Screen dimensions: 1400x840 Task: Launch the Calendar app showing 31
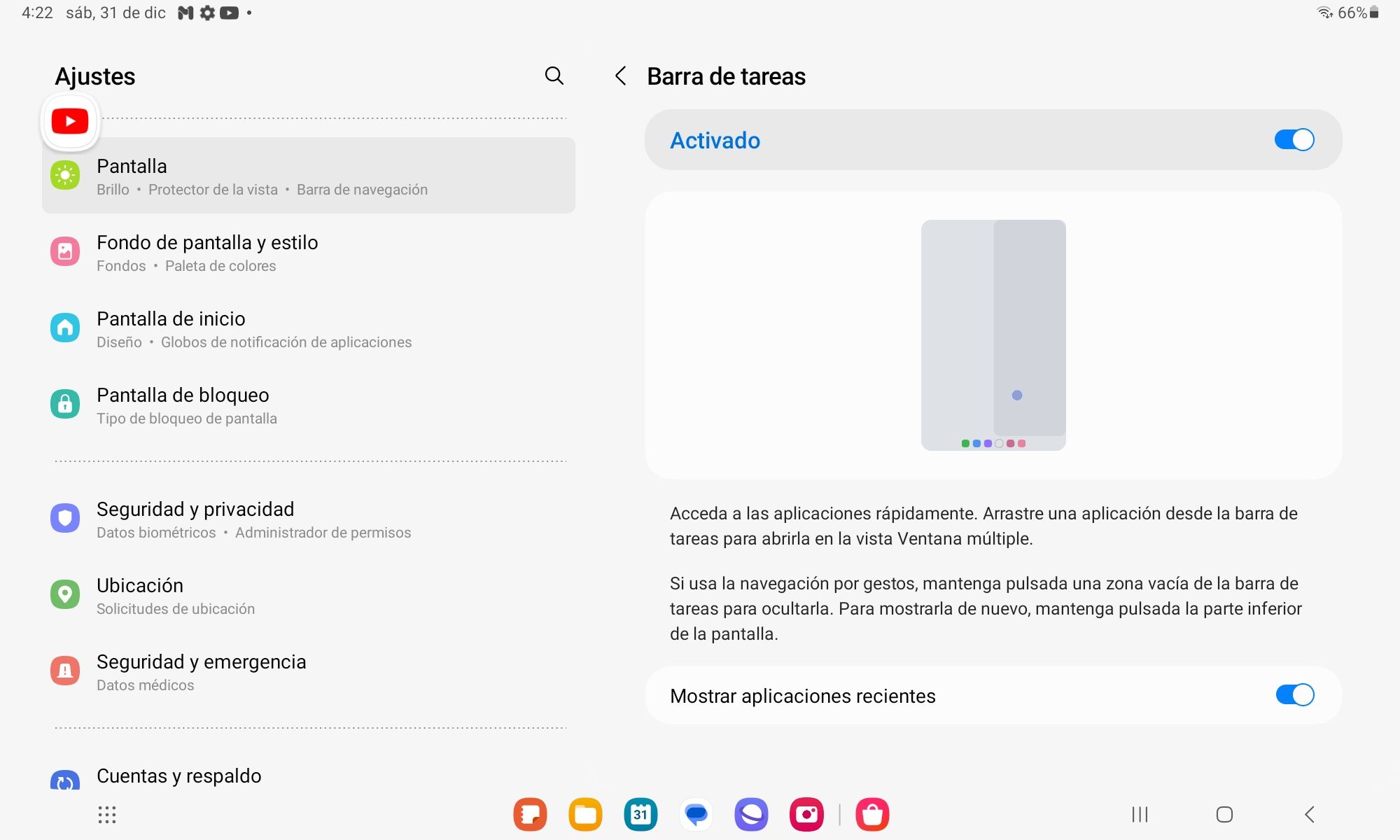tap(640, 814)
